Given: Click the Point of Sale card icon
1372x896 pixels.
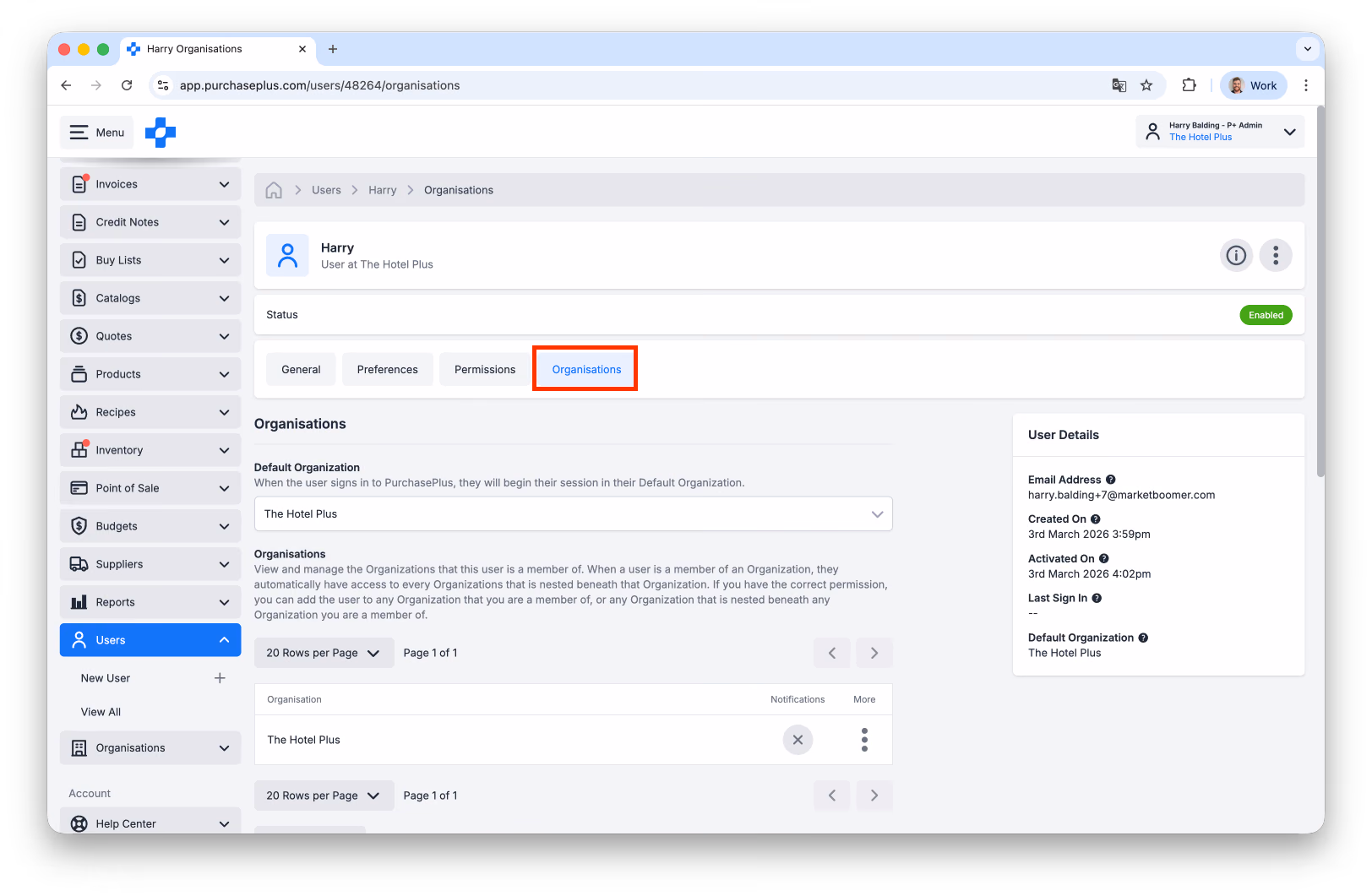Looking at the screenshot, I should (x=79, y=488).
